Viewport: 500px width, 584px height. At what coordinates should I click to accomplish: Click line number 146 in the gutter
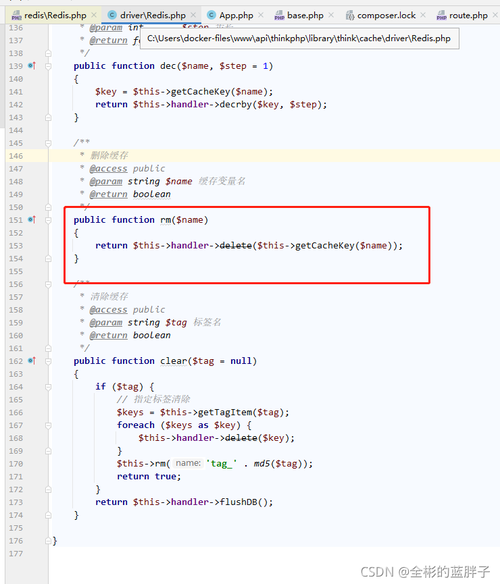point(16,156)
